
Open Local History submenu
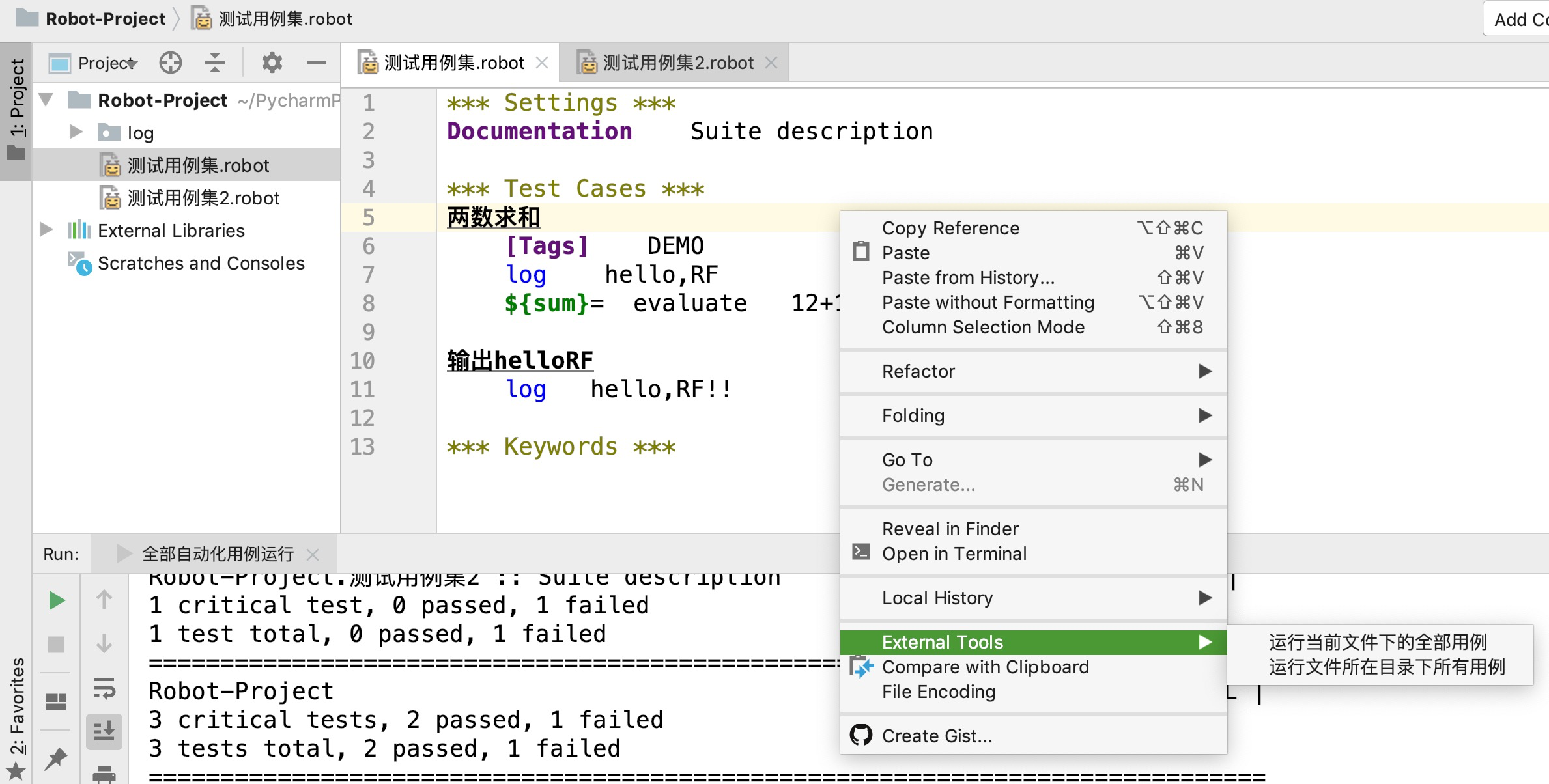point(1033,598)
